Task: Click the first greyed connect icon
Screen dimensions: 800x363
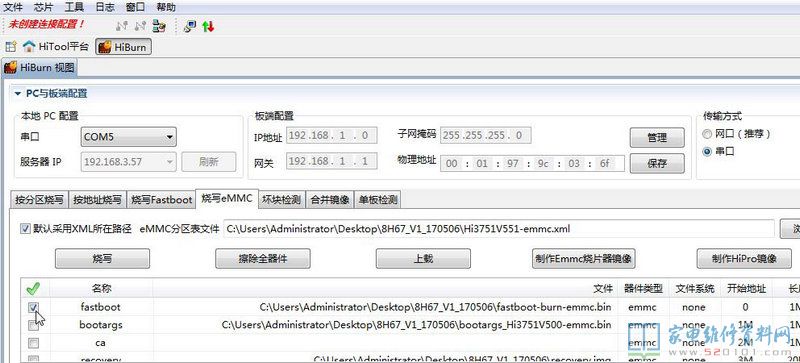Action: [121, 26]
